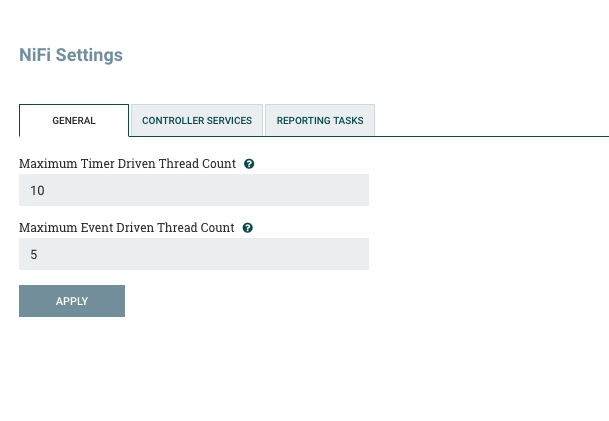Show reporting tasks via its tab

coord(320,120)
